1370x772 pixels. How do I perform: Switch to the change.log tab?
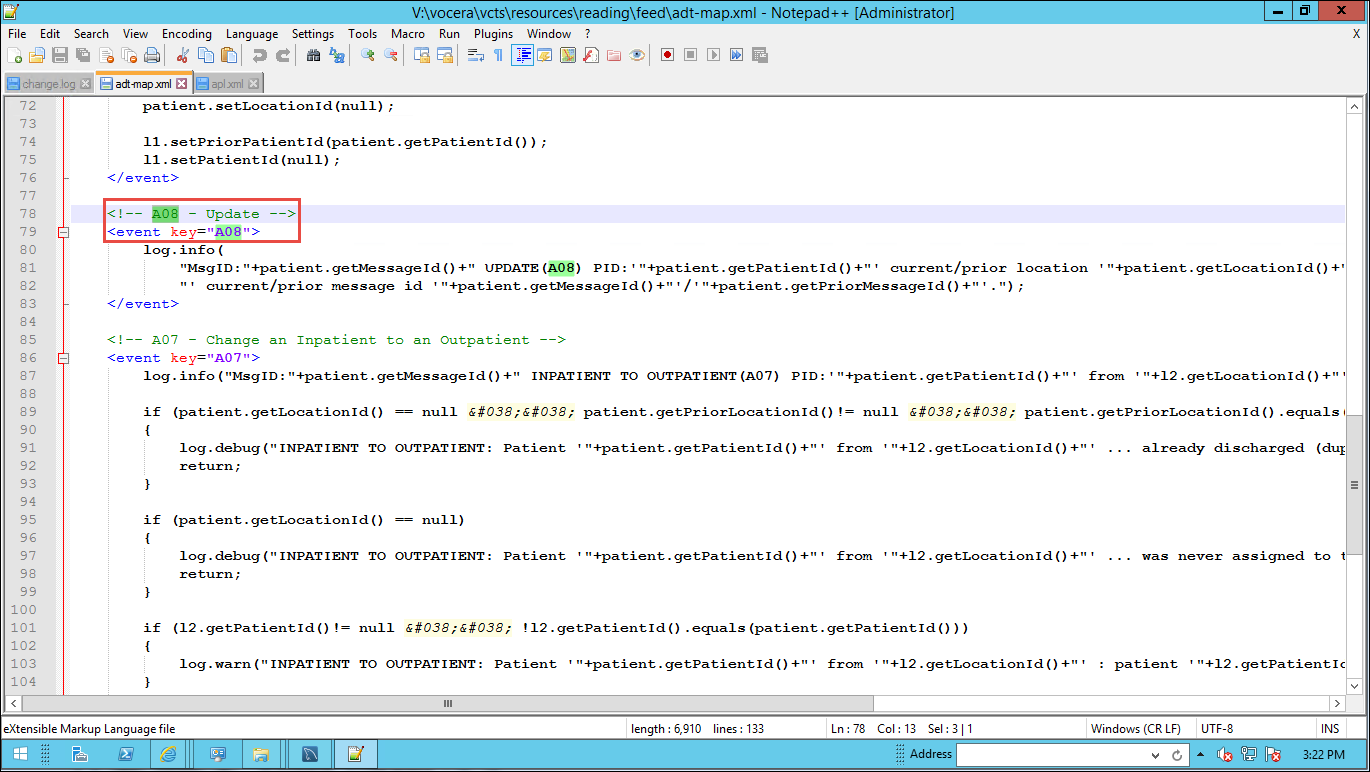tap(48, 84)
